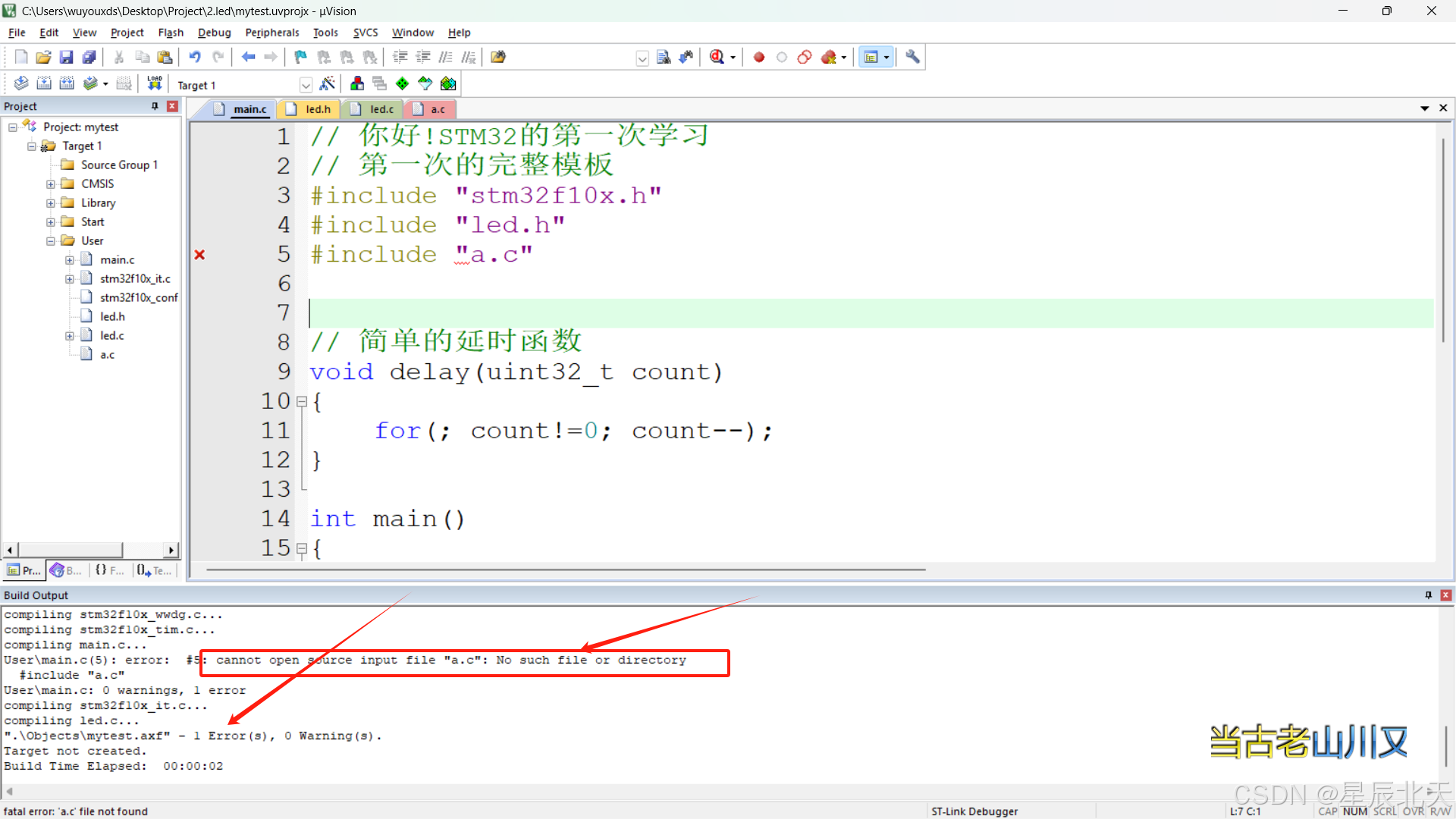Collapse the User folder in project tree
The height and width of the screenshot is (819, 1456).
click(51, 241)
